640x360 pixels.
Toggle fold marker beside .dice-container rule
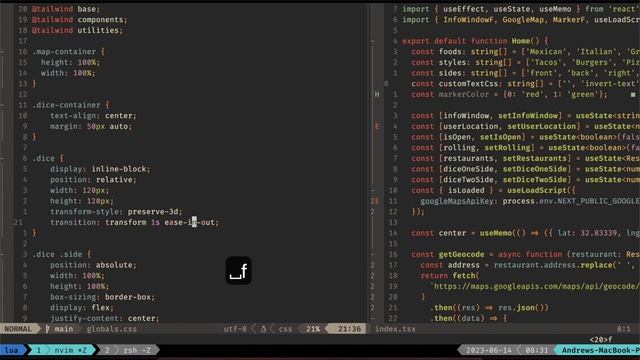(x=2, y=105)
